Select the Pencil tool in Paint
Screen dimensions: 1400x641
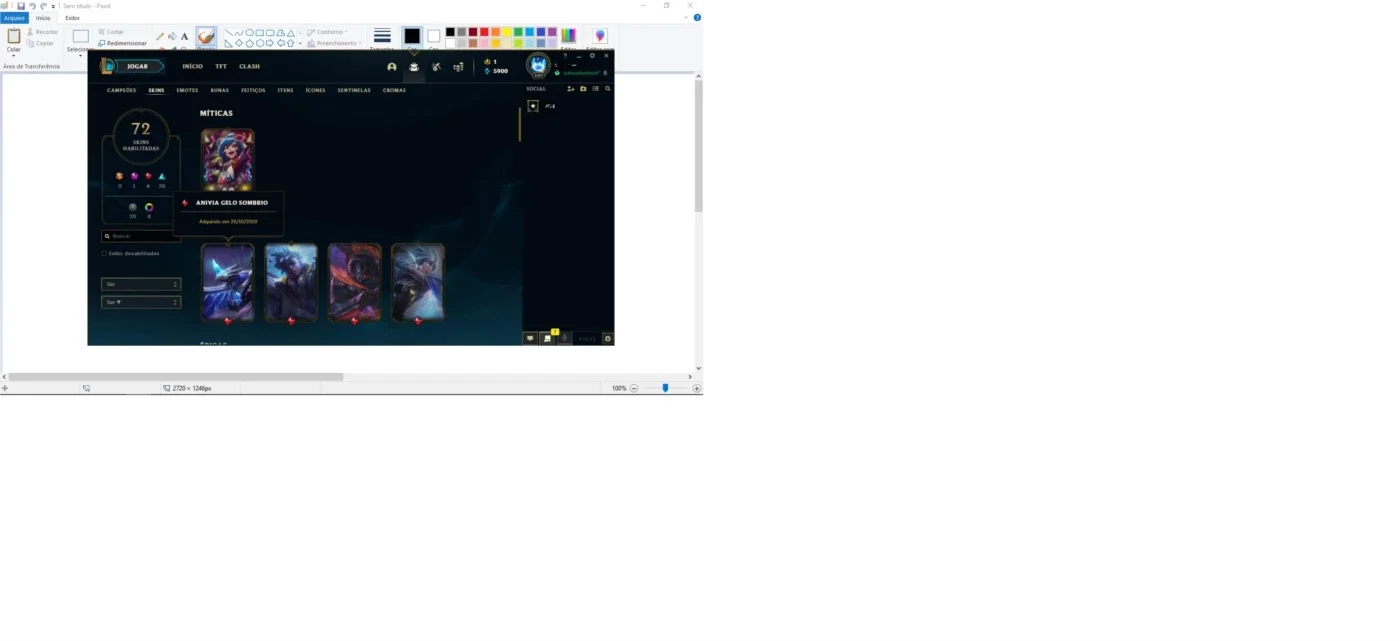click(160, 37)
